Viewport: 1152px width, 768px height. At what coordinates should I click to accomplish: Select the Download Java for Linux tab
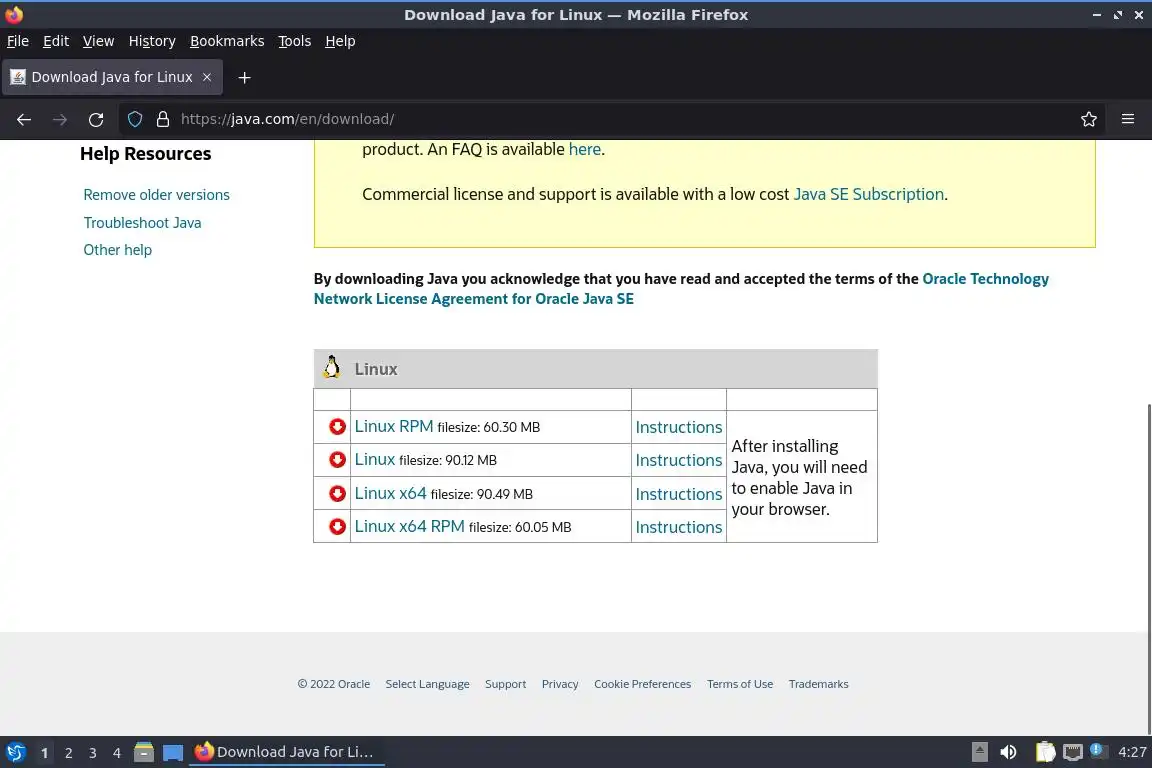112,77
